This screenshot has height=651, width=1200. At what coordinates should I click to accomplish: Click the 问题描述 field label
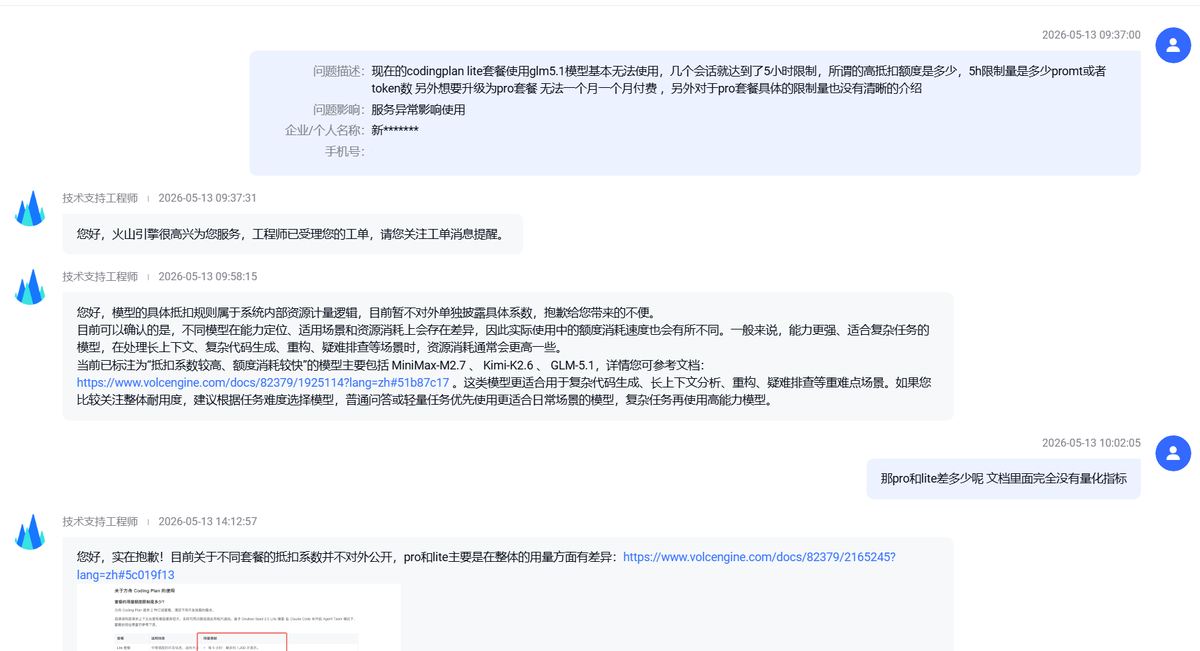[339, 71]
